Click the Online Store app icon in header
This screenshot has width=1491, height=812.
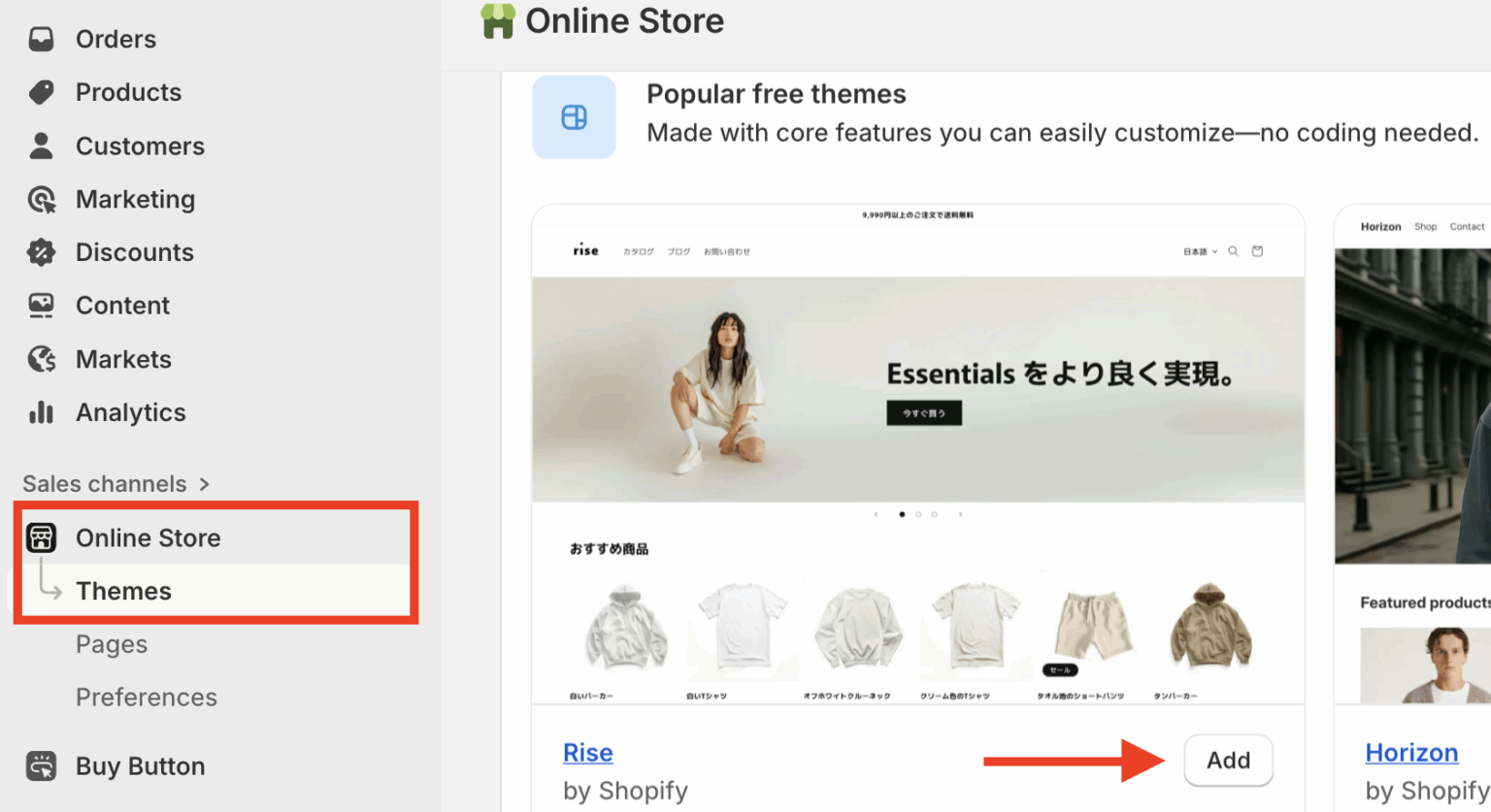[498, 20]
